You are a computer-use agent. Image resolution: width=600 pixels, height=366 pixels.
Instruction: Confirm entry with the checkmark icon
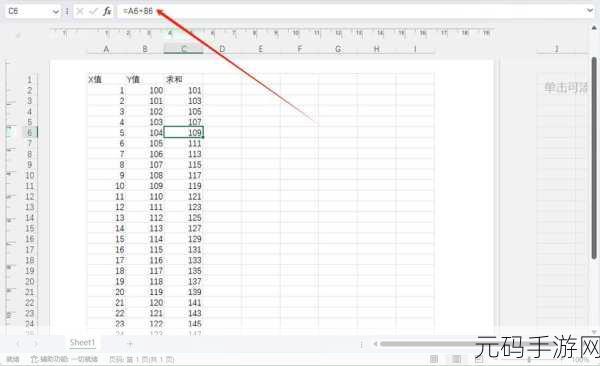point(93,11)
